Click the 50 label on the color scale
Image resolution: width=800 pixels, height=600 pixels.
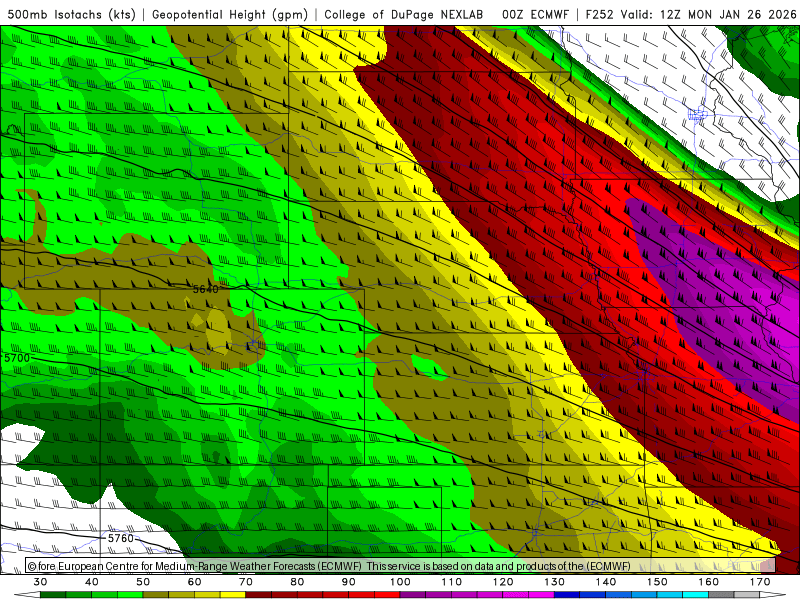pyautogui.click(x=143, y=582)
